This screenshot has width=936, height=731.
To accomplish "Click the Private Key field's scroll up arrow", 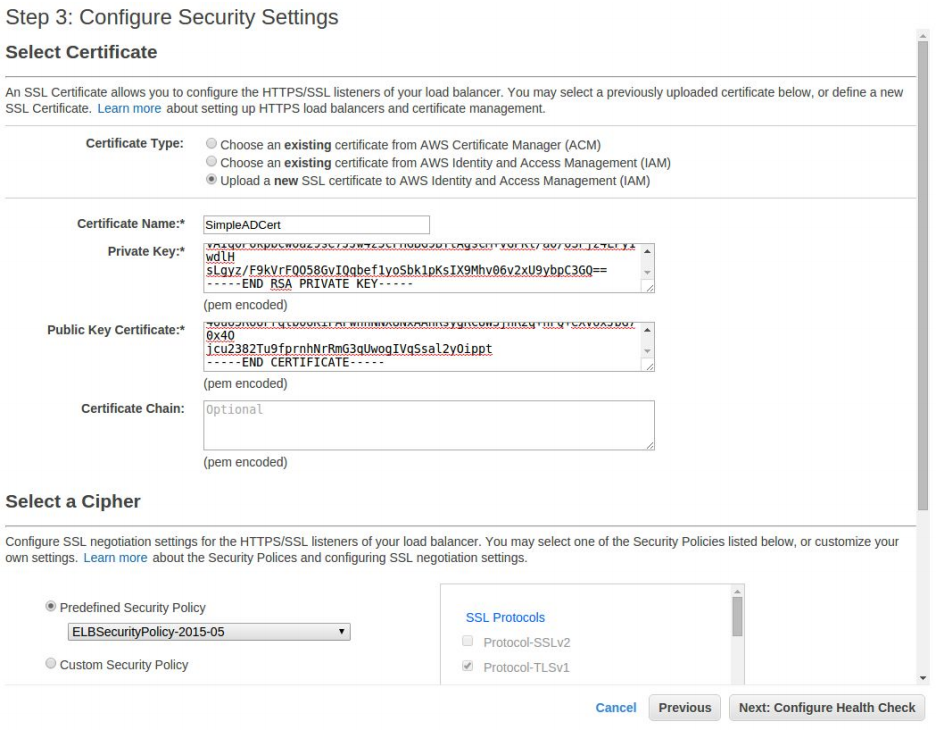I will point(647,251).
